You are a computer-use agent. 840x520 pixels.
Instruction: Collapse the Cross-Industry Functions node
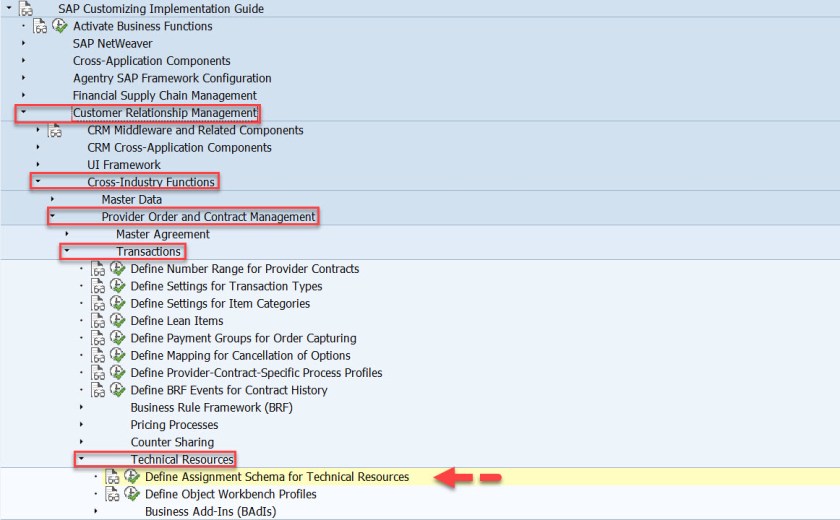point(38,181)
